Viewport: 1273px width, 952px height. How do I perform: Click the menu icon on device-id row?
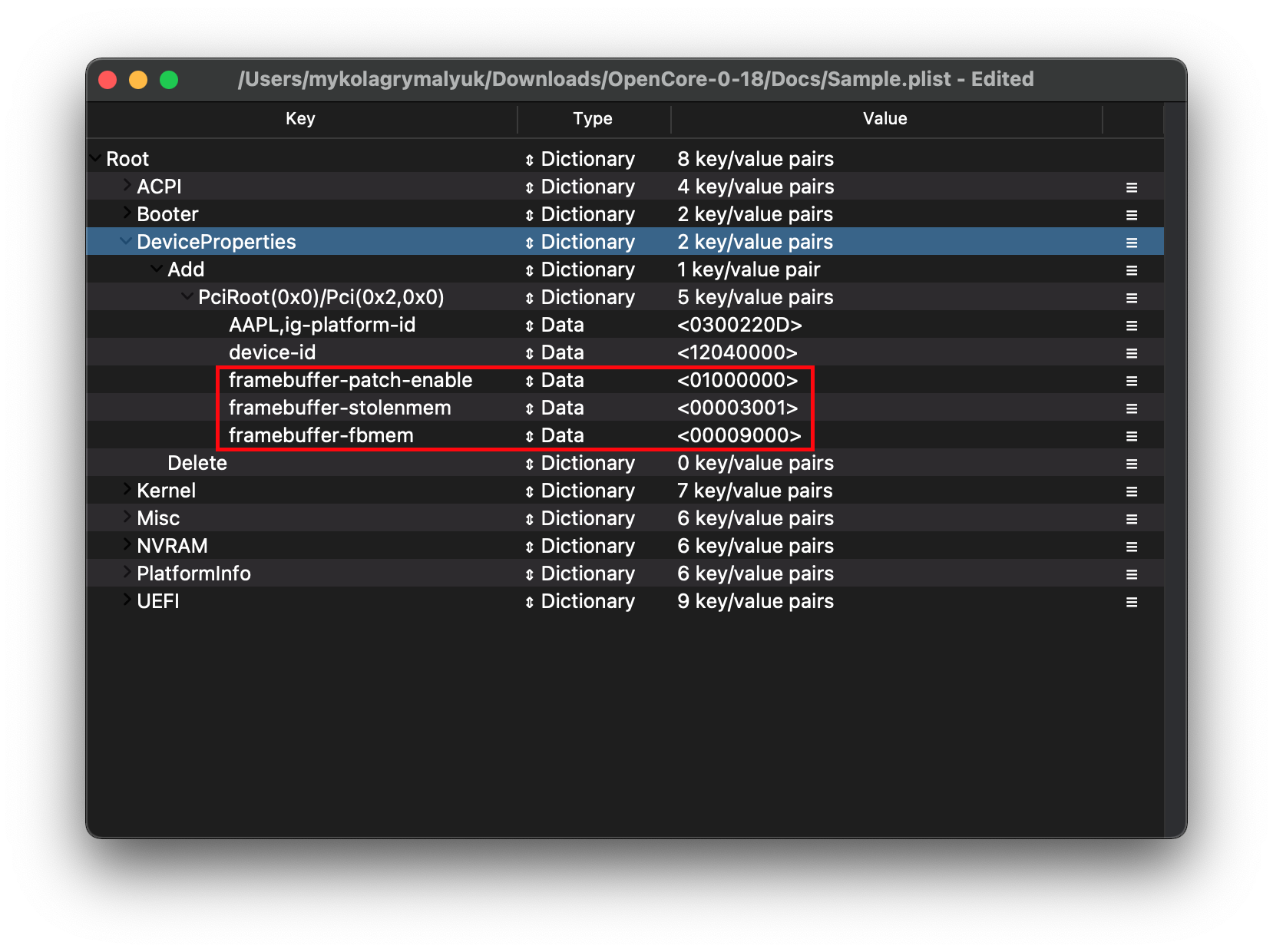1131,353
